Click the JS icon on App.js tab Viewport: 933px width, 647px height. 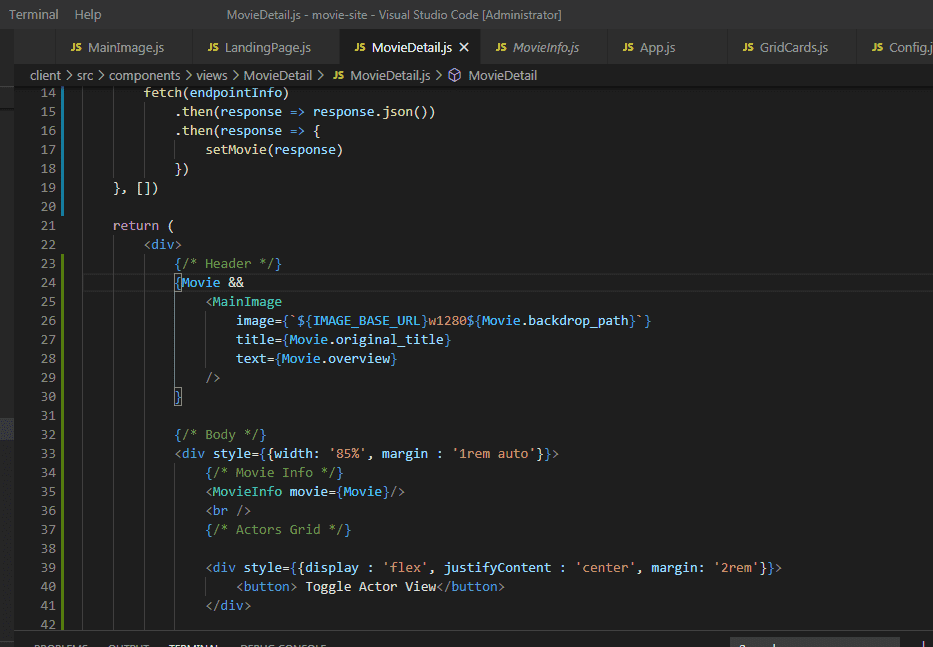(628, 48)
